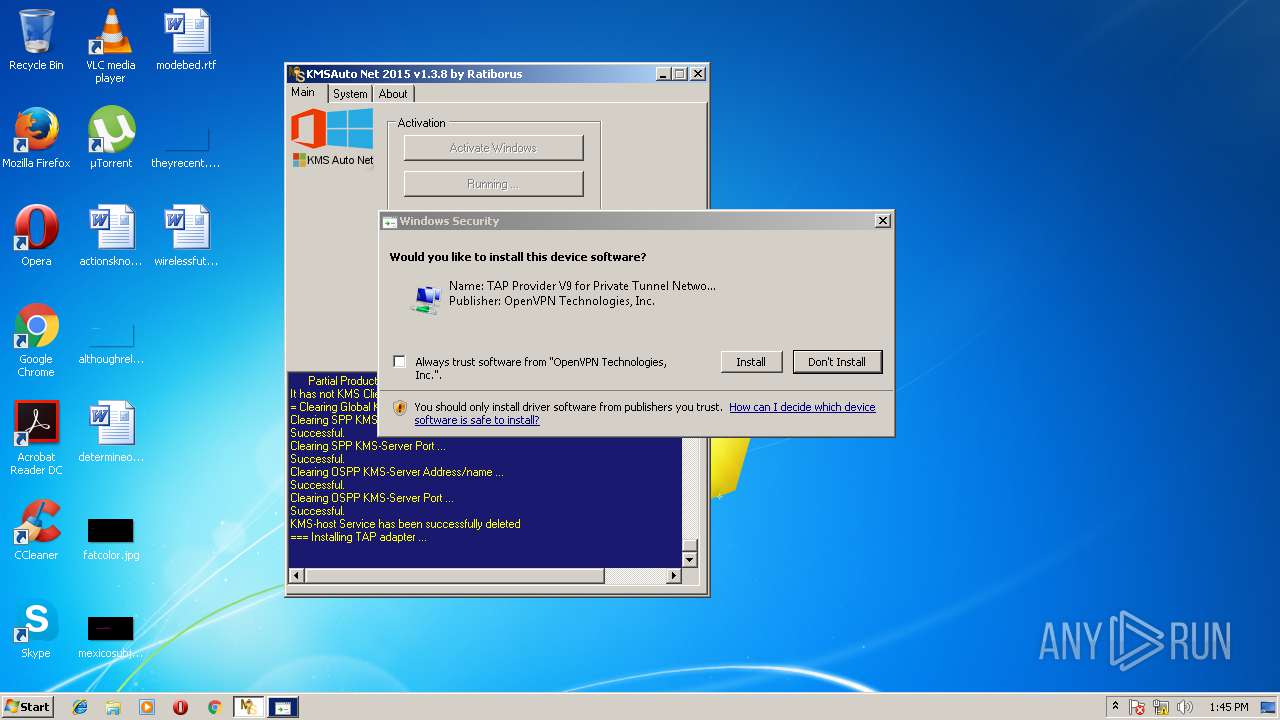Open the µTorrent desktop shortcut
The width and height of the screenshot is (1280, 720).
110,138
